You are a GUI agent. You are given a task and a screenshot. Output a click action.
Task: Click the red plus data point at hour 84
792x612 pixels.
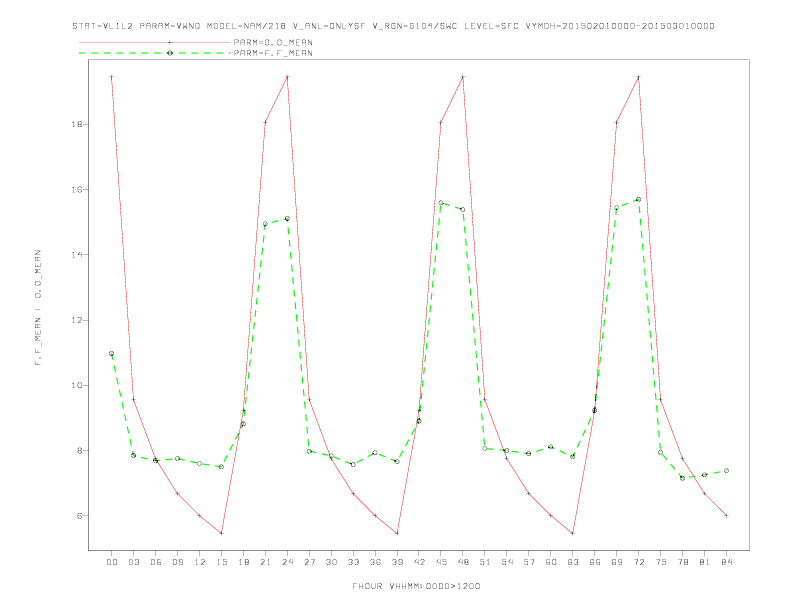[x=726, y=516]
